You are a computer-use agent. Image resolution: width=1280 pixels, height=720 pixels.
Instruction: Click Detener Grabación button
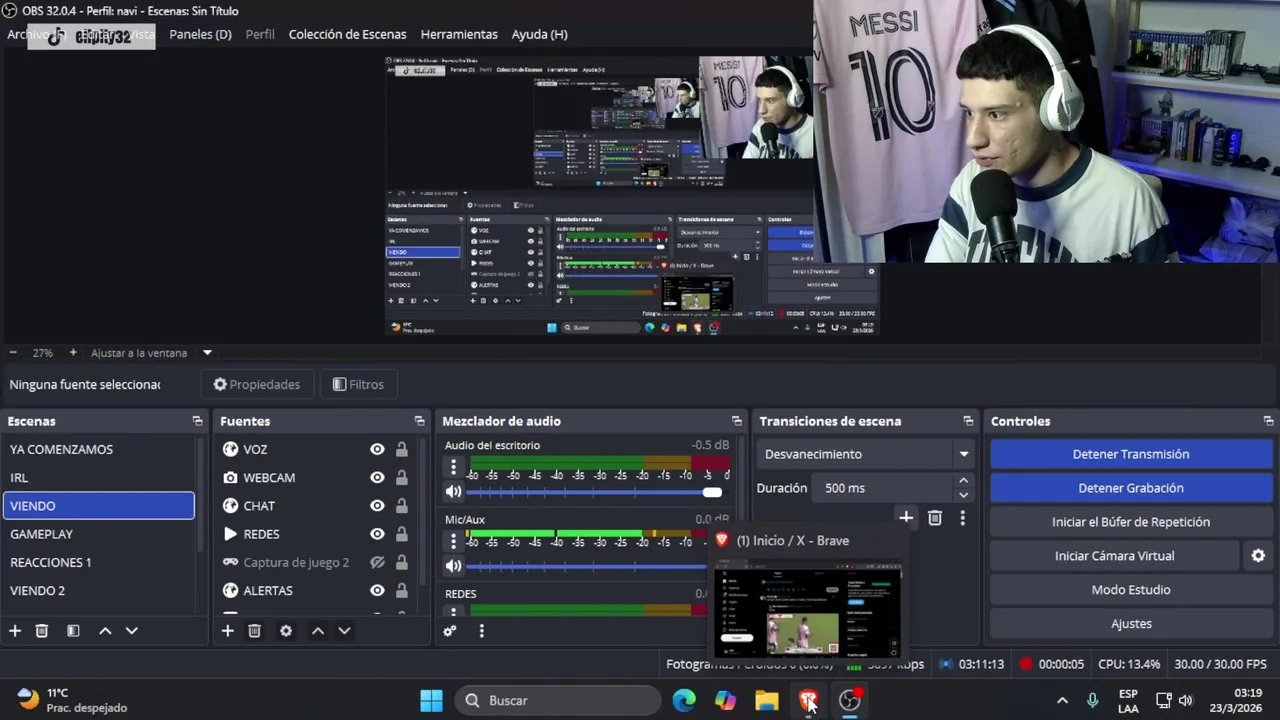1131,488
